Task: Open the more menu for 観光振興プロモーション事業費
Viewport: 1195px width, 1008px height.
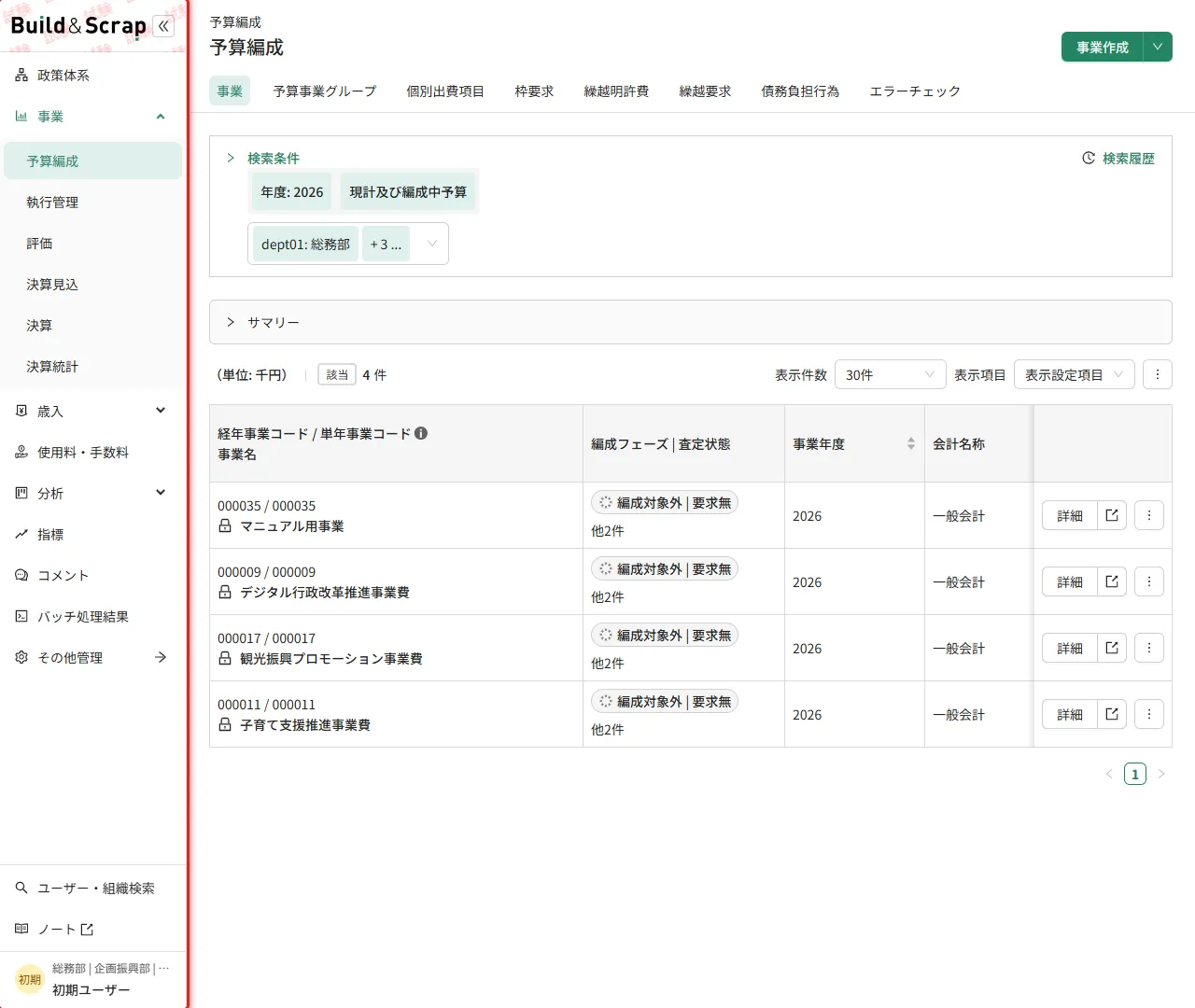Action: [1149, 648]
